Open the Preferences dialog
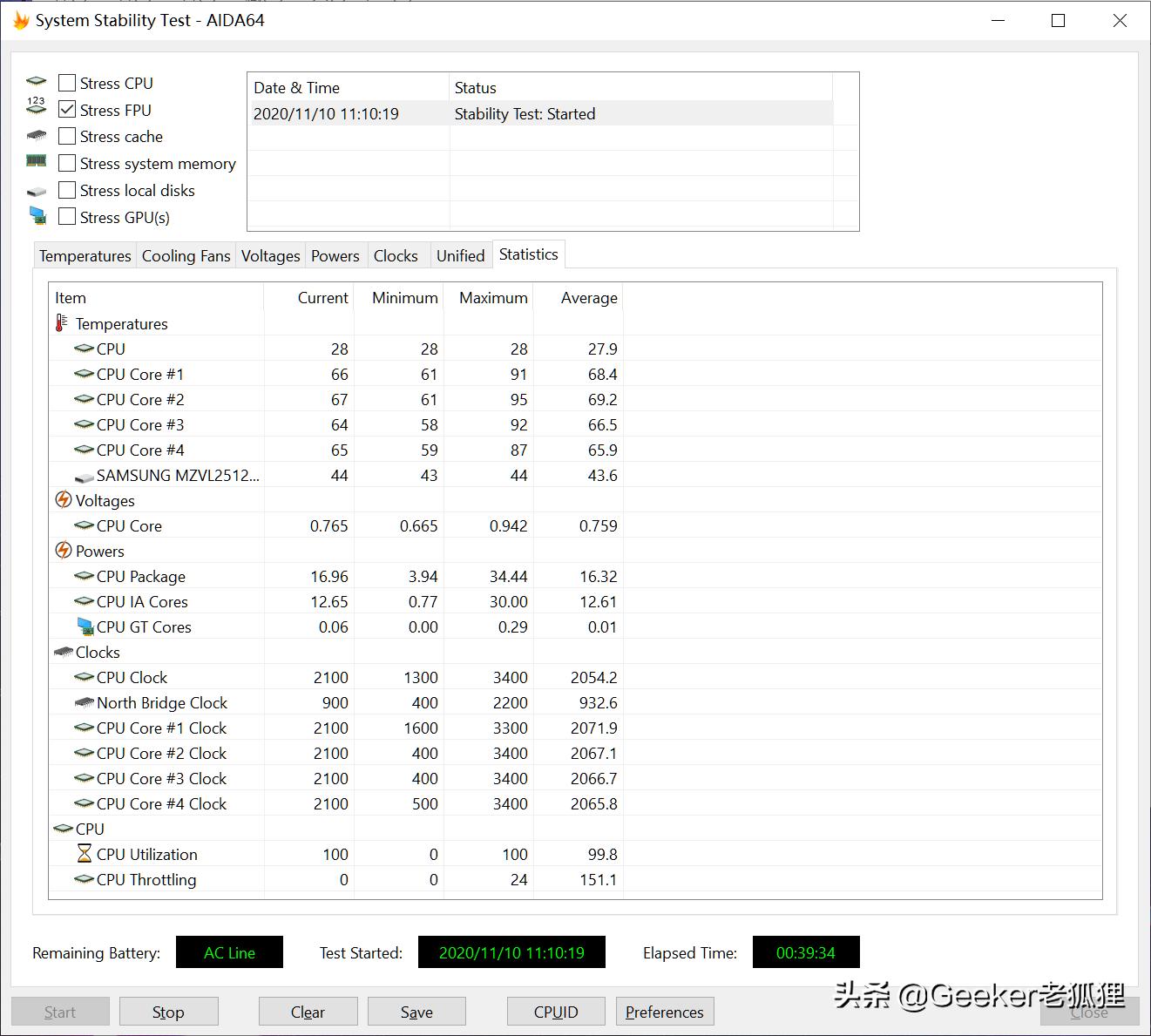The width and height of the screenshot is (1151, 1036). [664, 1012]
